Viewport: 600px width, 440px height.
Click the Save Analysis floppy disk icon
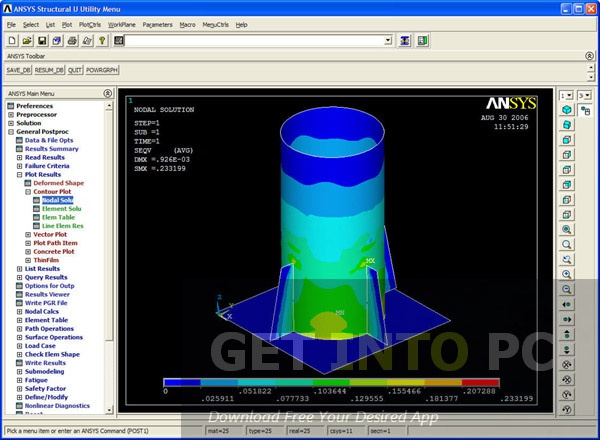(42, 41)
